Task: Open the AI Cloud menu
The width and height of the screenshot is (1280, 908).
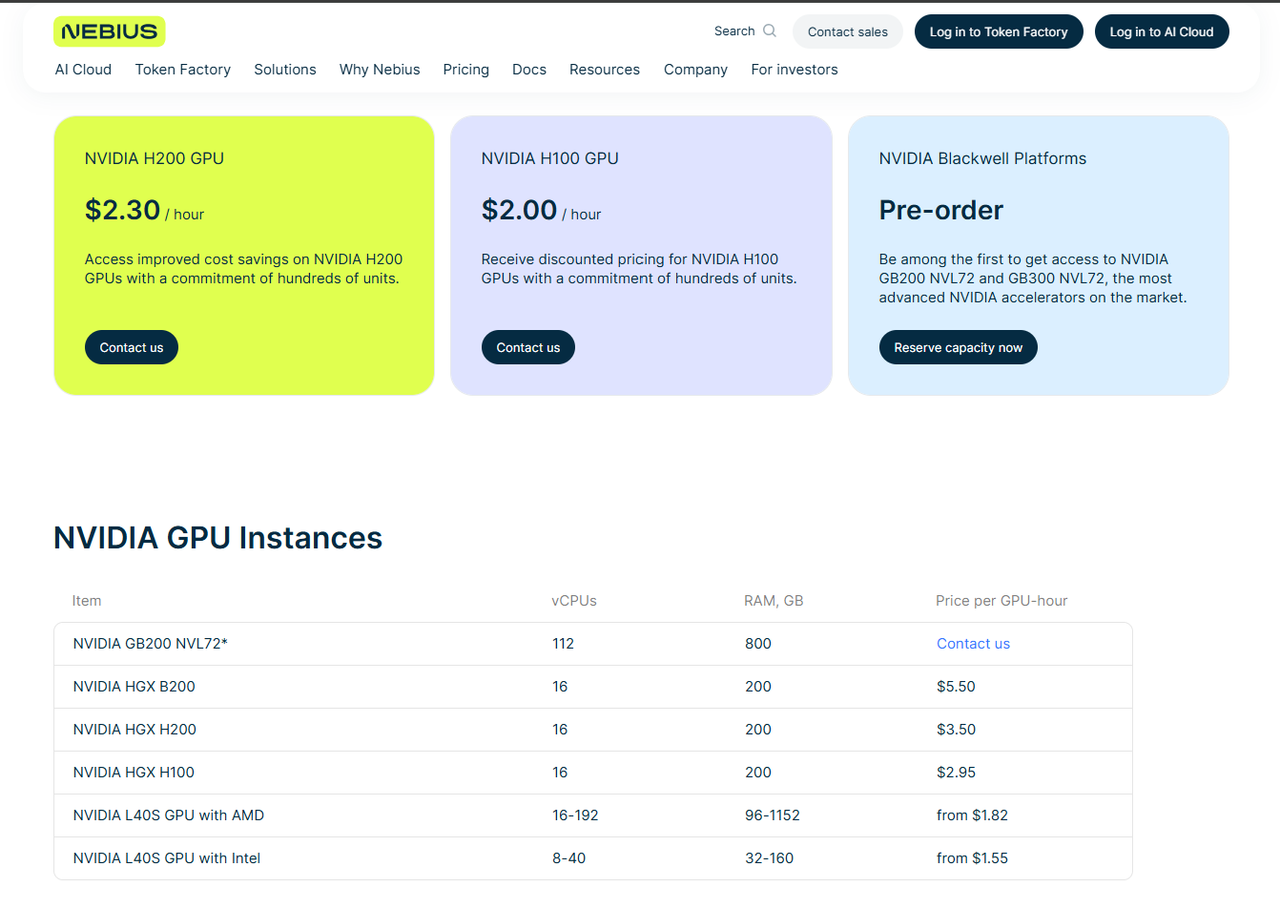Action: click(x=83, y=69)
